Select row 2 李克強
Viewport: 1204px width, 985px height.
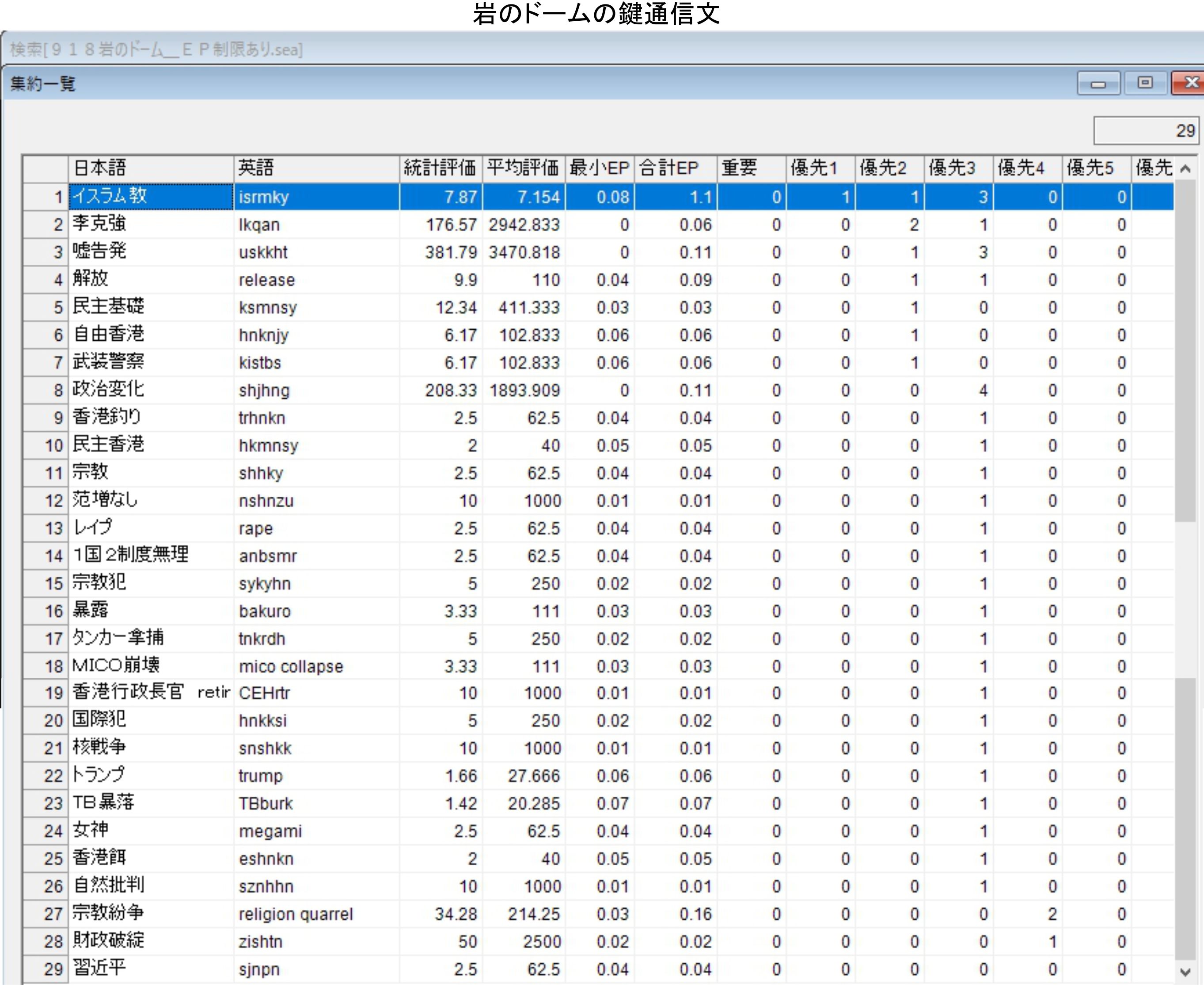pyautogui.click(x=150, y=224)
